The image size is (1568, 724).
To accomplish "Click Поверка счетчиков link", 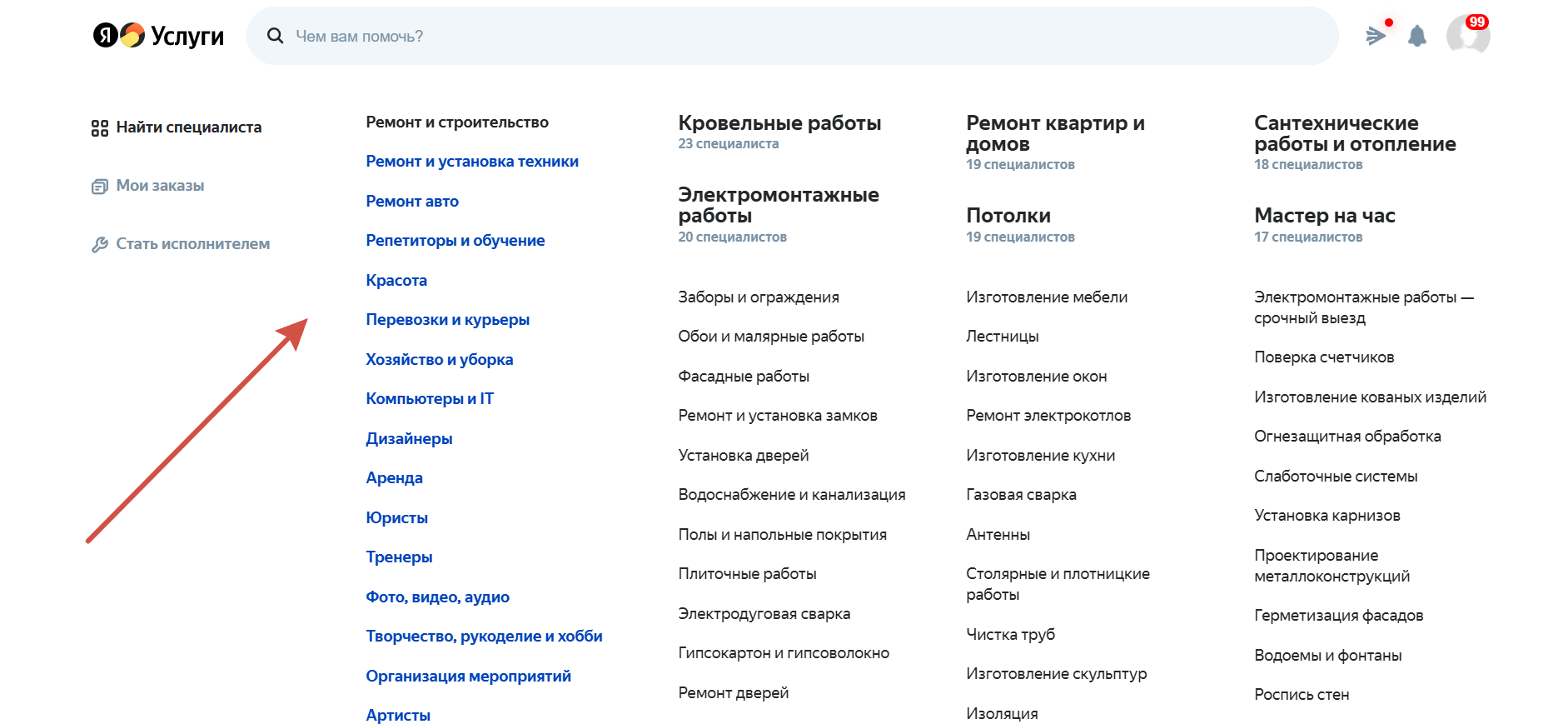I will click(x=1324, y=357).
